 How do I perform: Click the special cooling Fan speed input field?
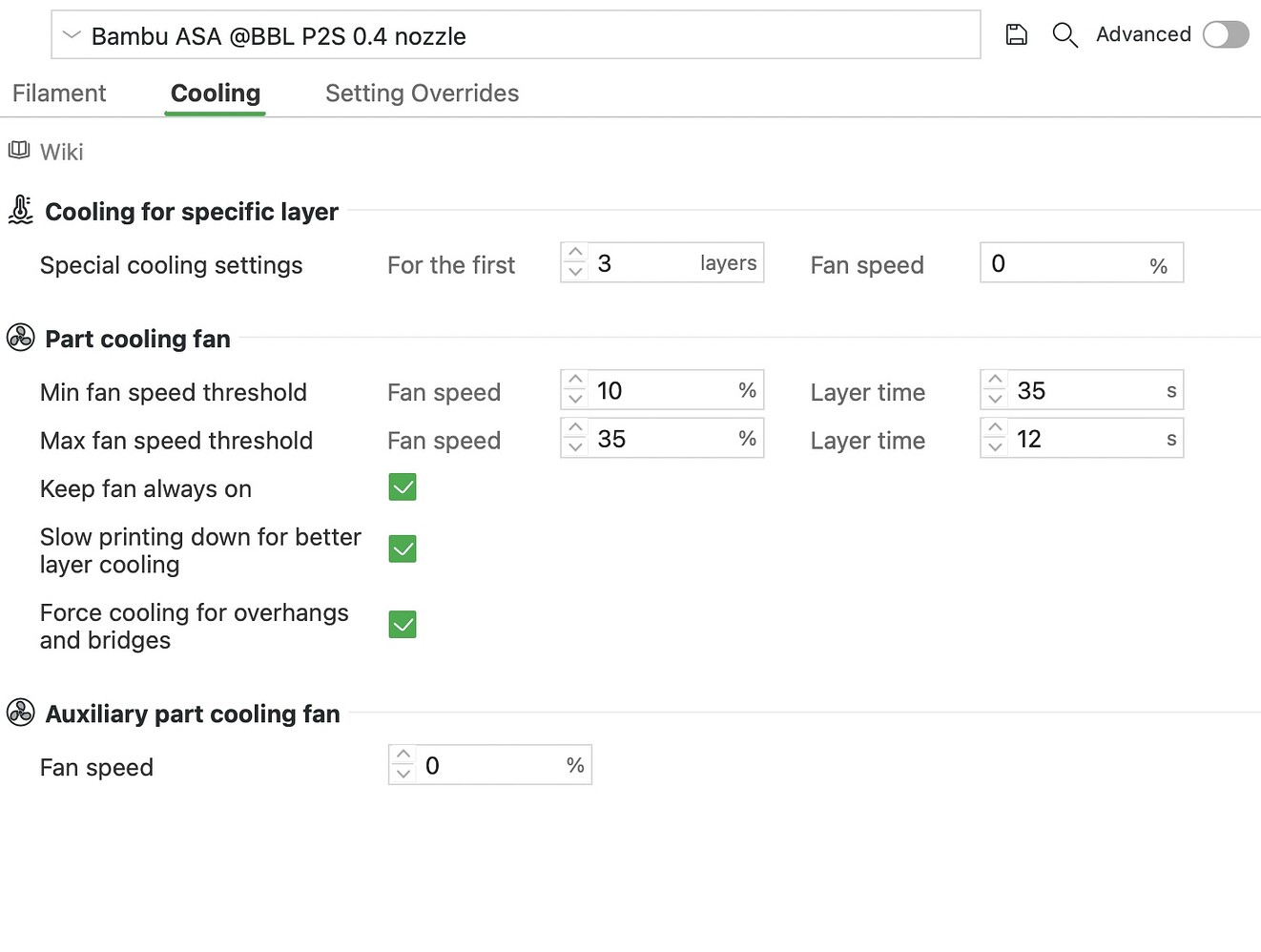[1082, 262]
